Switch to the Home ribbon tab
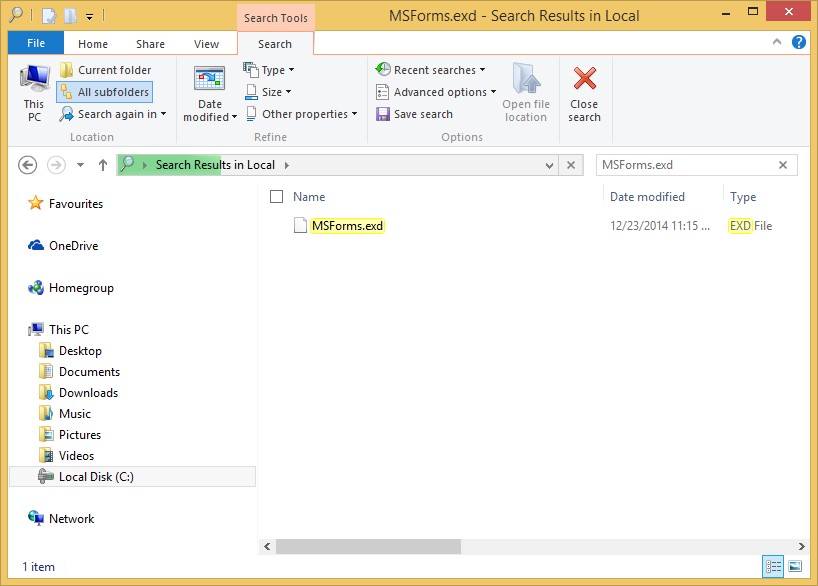 [x=93, y=44]
